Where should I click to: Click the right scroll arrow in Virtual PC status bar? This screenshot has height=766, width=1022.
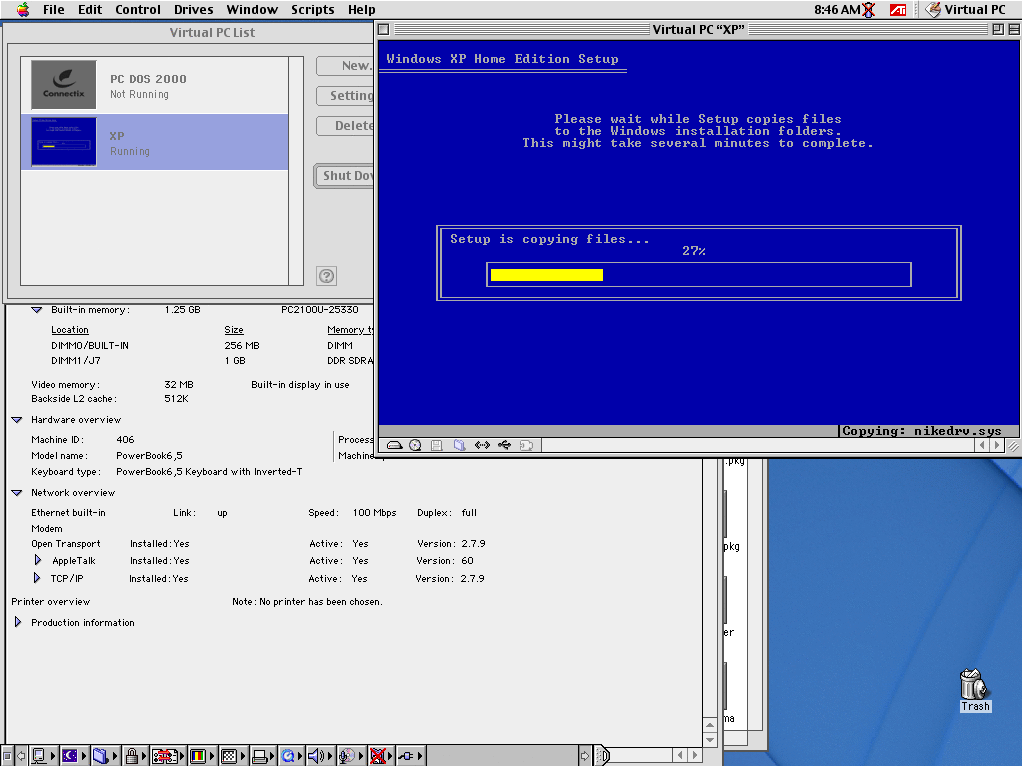(x=997, y=445)
